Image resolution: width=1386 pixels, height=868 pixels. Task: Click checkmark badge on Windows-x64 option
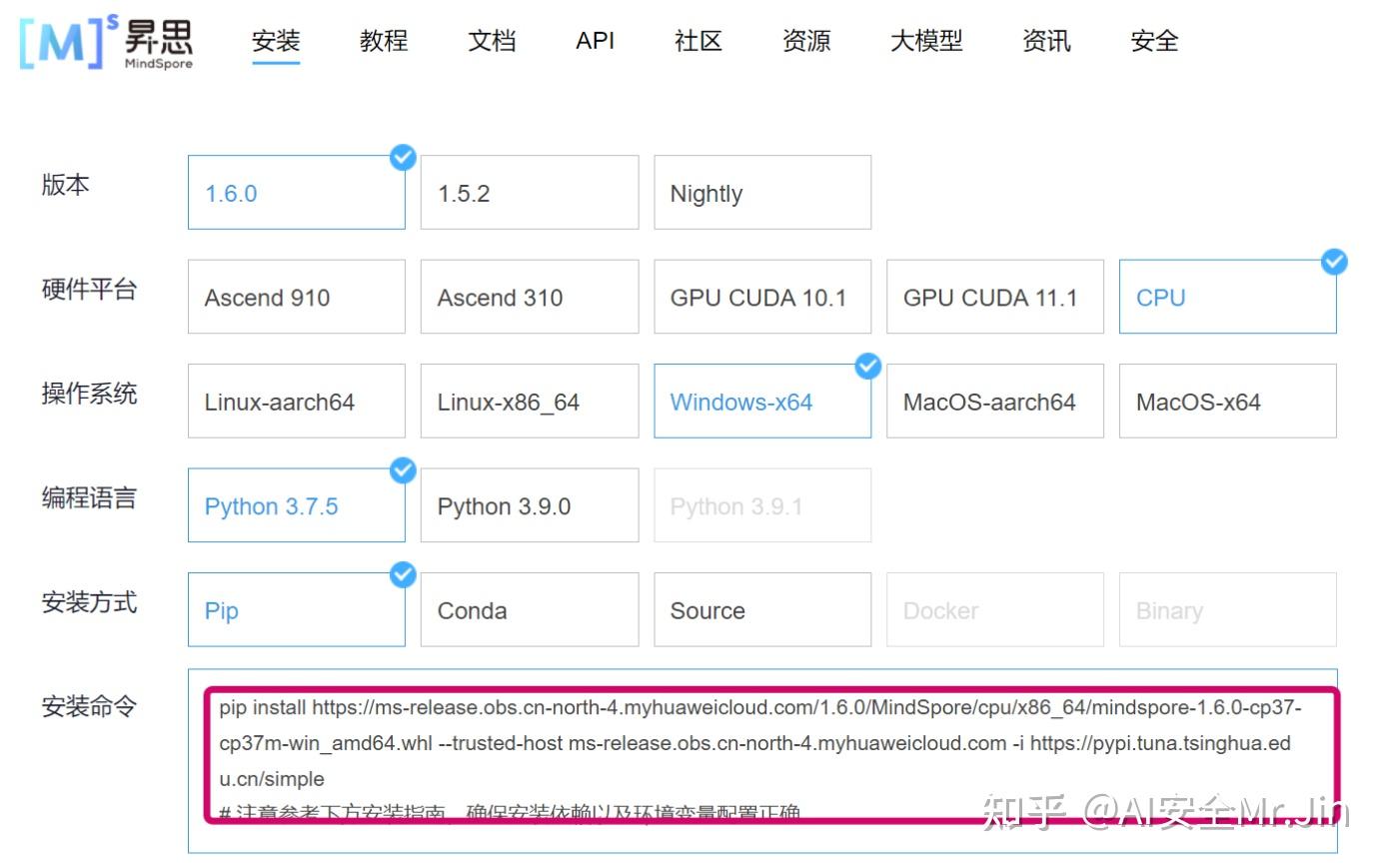tap(868, 367)
